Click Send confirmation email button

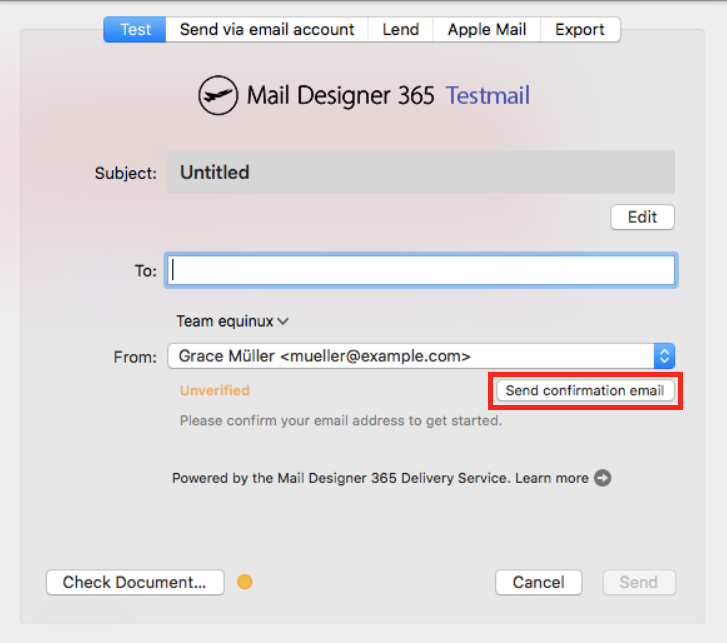[x=585, y=390]
